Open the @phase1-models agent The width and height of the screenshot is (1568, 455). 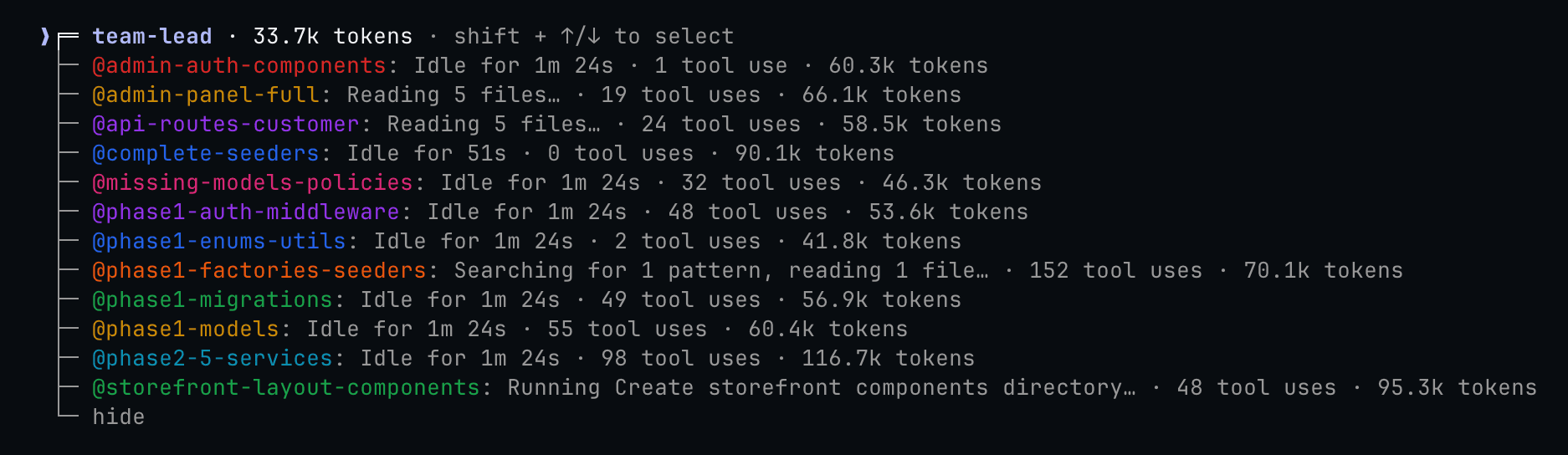185,330
